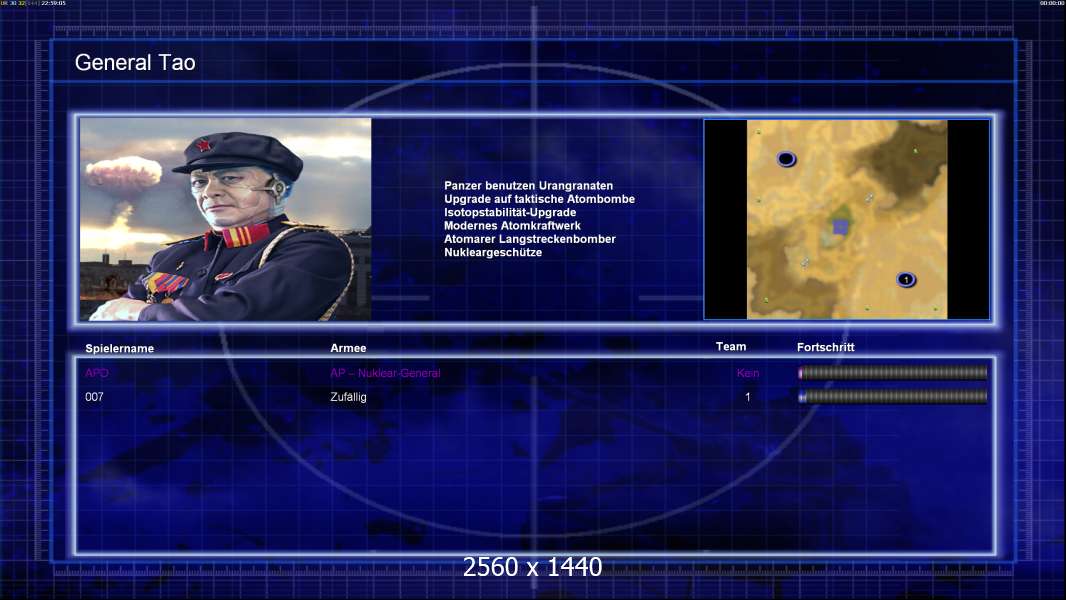Click army "AP – Nuklear-General"
Viewport: 1066px width, 600px height.
tap(385, 373)
